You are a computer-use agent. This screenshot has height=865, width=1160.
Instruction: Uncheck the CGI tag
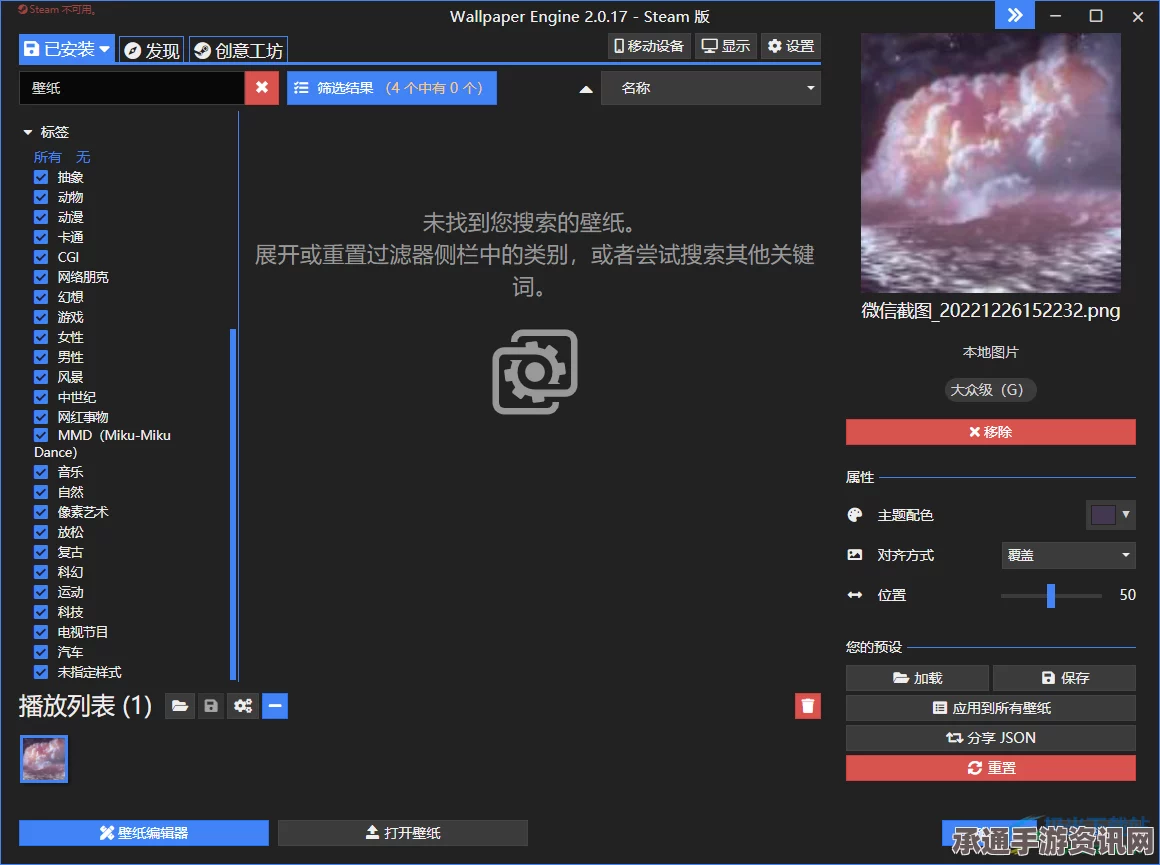click(x=41, y=257)
